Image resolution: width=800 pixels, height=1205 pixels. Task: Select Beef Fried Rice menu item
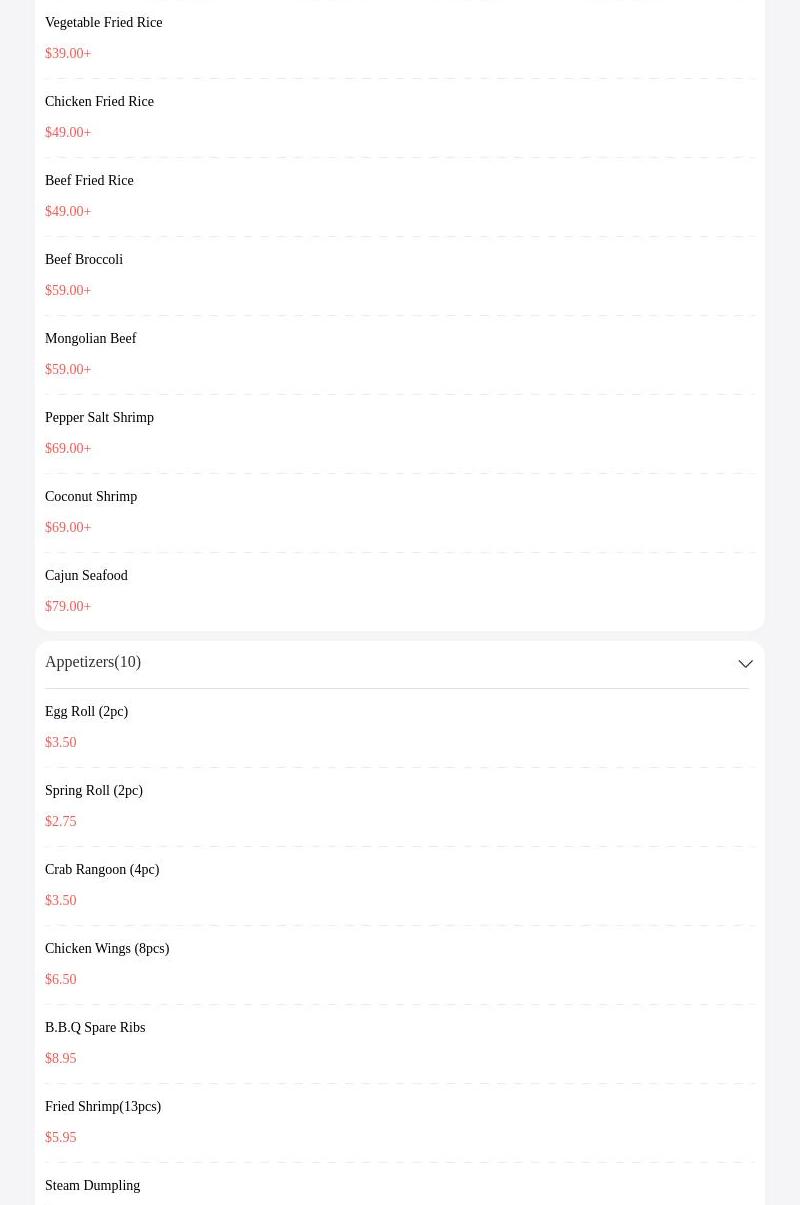(400, 196)
